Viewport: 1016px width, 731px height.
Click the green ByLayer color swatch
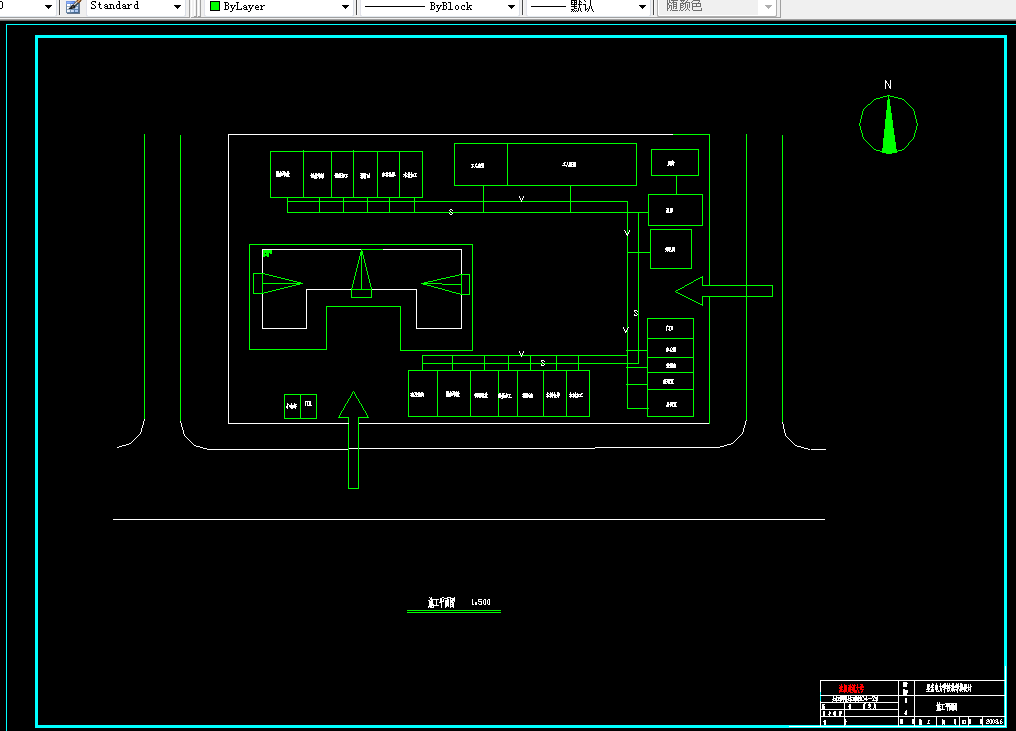pos(215,6)
